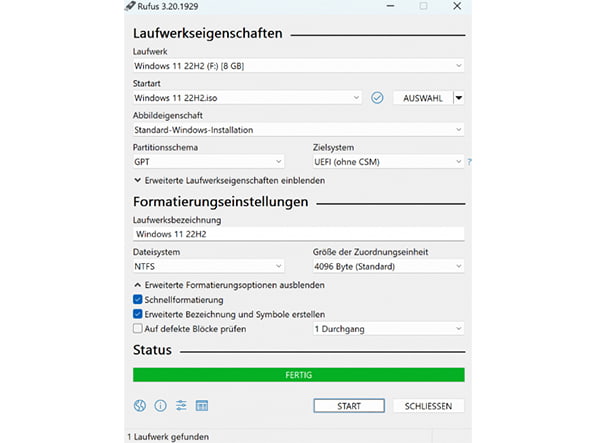Open the 1 Durchgang passes dropdown
This screenshot has height=443, width=600.
pos(388,329)
